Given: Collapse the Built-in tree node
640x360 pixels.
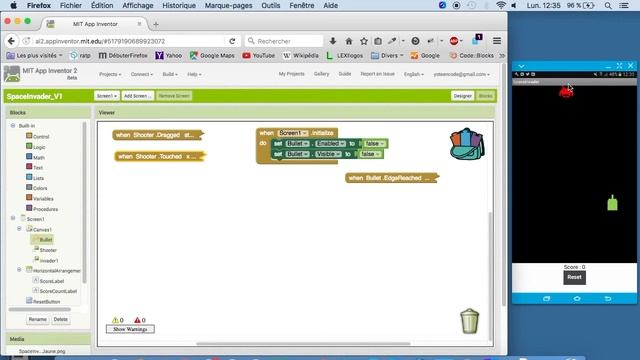Looking at the screenshot, I should [x=13, y=126].
